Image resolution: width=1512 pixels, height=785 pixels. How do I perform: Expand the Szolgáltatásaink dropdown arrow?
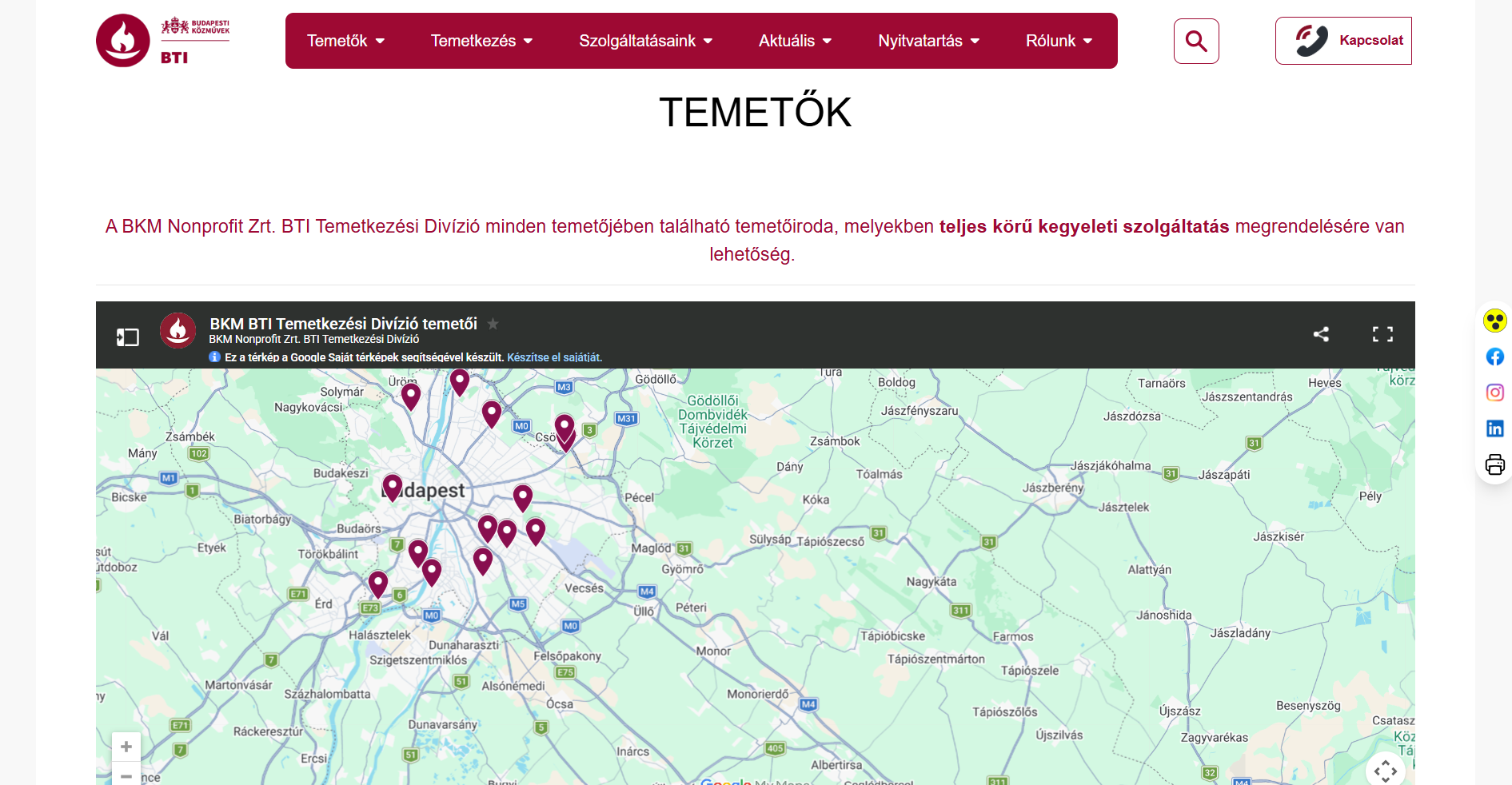[708, 41]
